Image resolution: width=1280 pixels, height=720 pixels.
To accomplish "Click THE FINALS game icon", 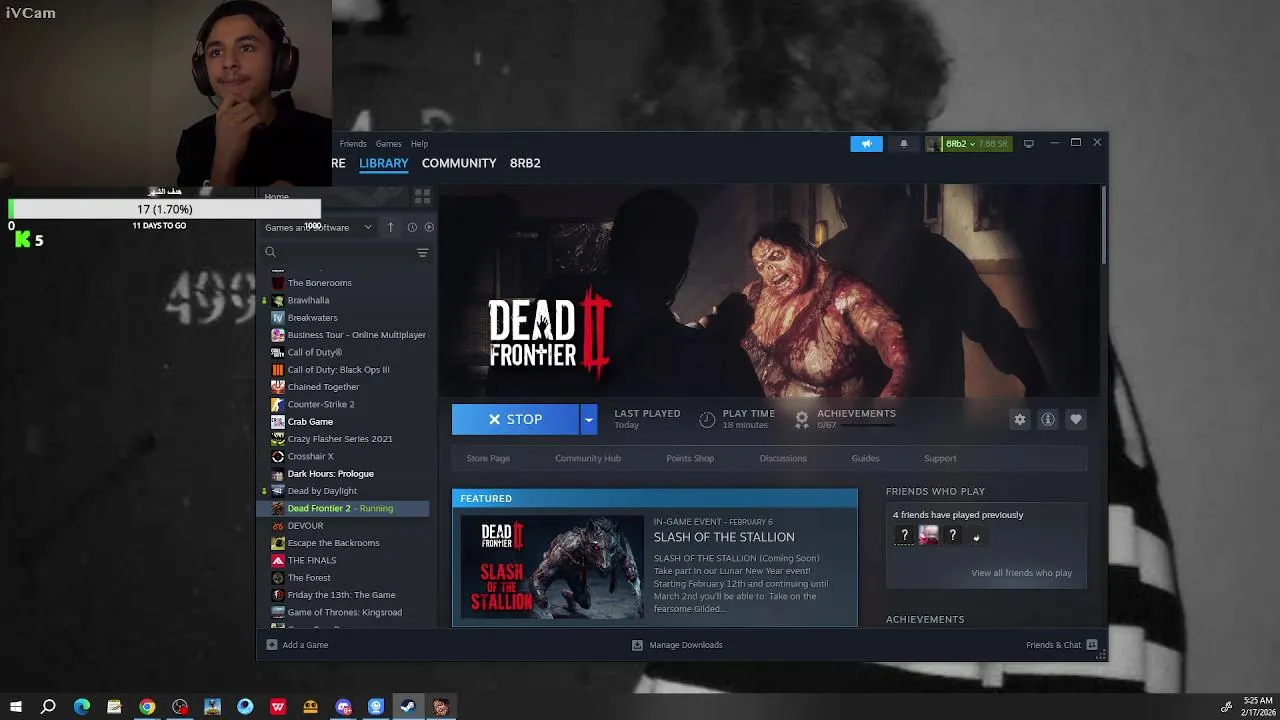I will click(278, 560).
